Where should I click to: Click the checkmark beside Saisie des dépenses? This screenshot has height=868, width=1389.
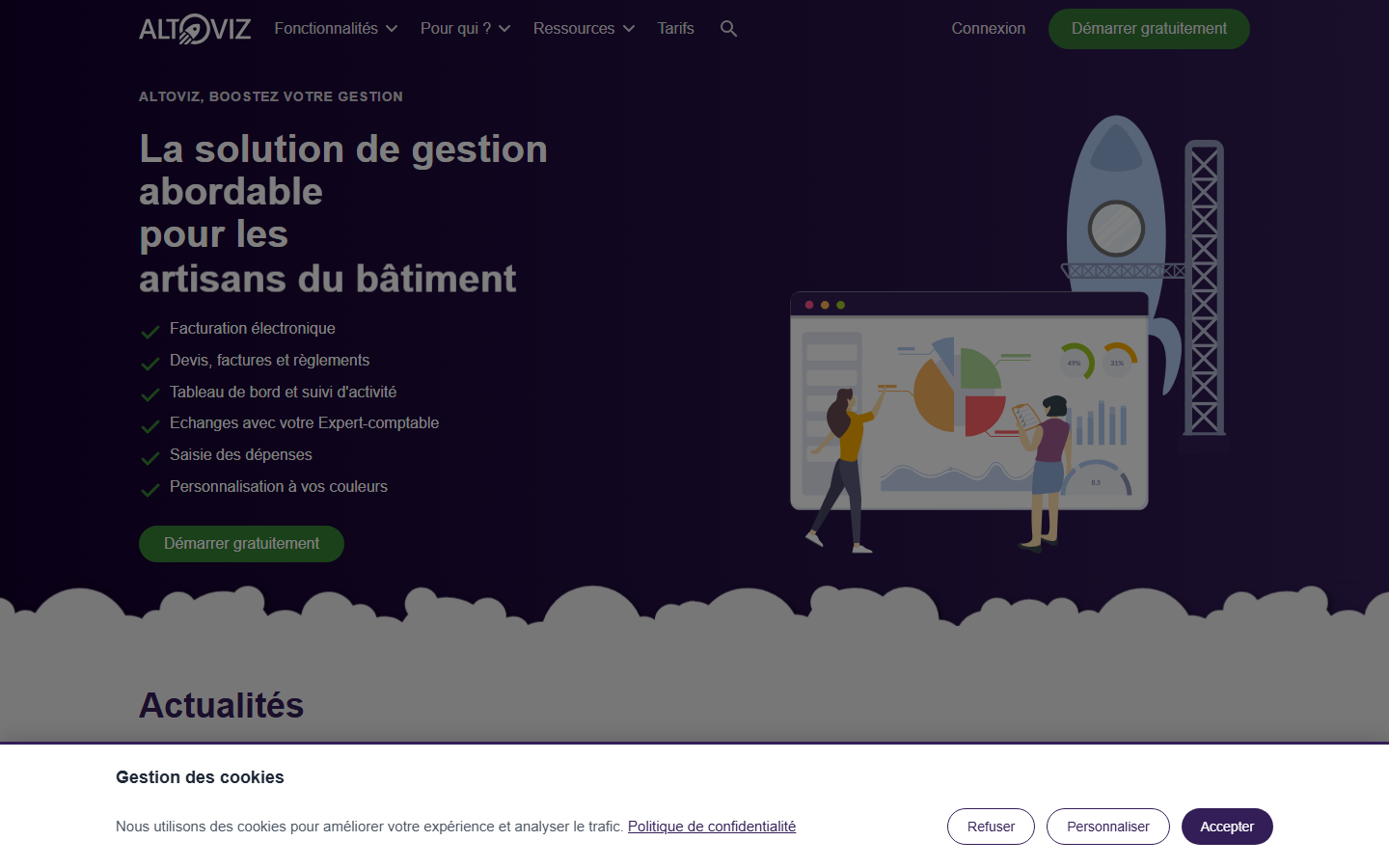point(150,458)
